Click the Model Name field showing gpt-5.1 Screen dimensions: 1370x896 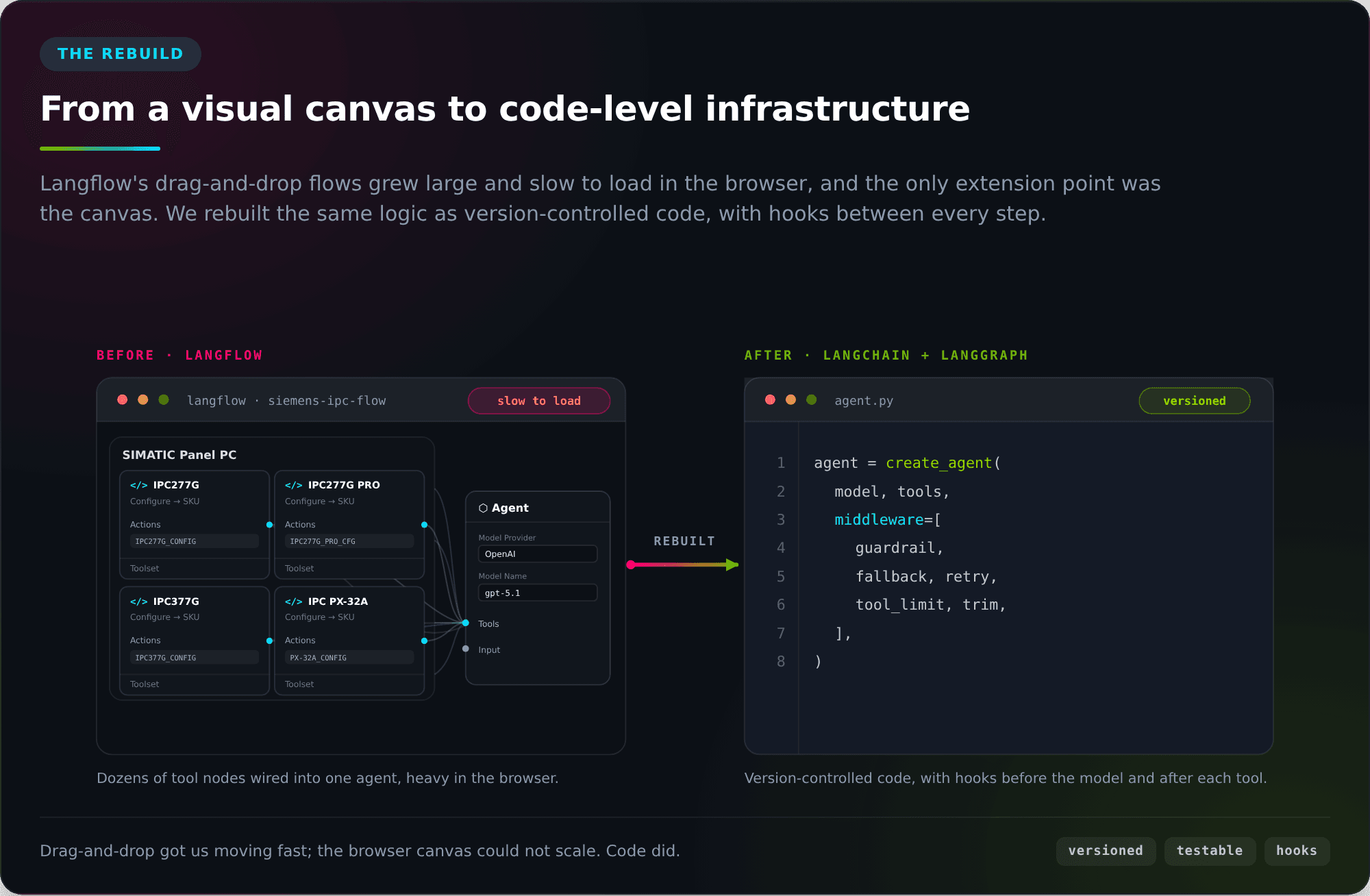pyautogui.click(x=538, y=593)
